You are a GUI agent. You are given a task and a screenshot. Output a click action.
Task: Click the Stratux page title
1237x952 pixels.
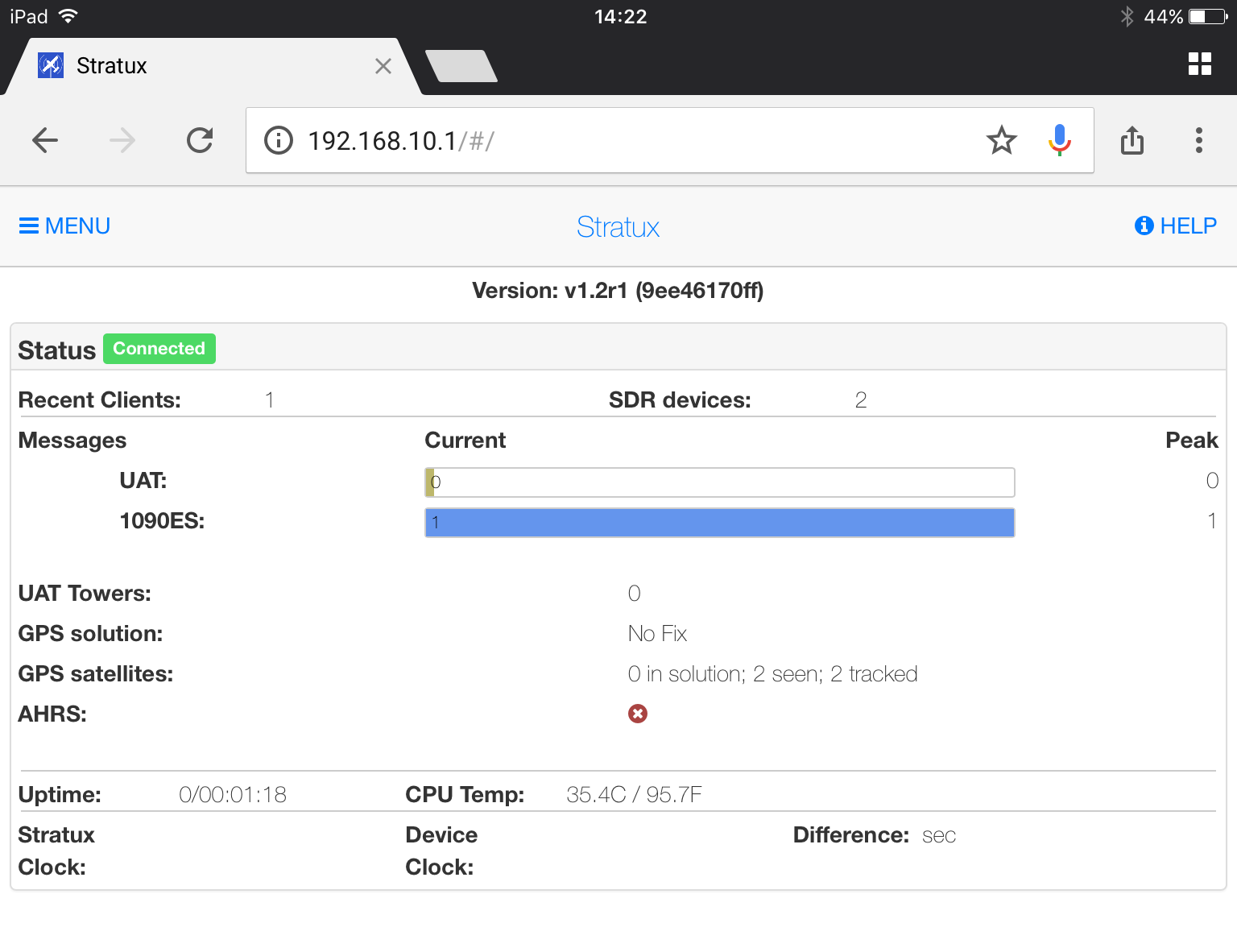point(618,227)
